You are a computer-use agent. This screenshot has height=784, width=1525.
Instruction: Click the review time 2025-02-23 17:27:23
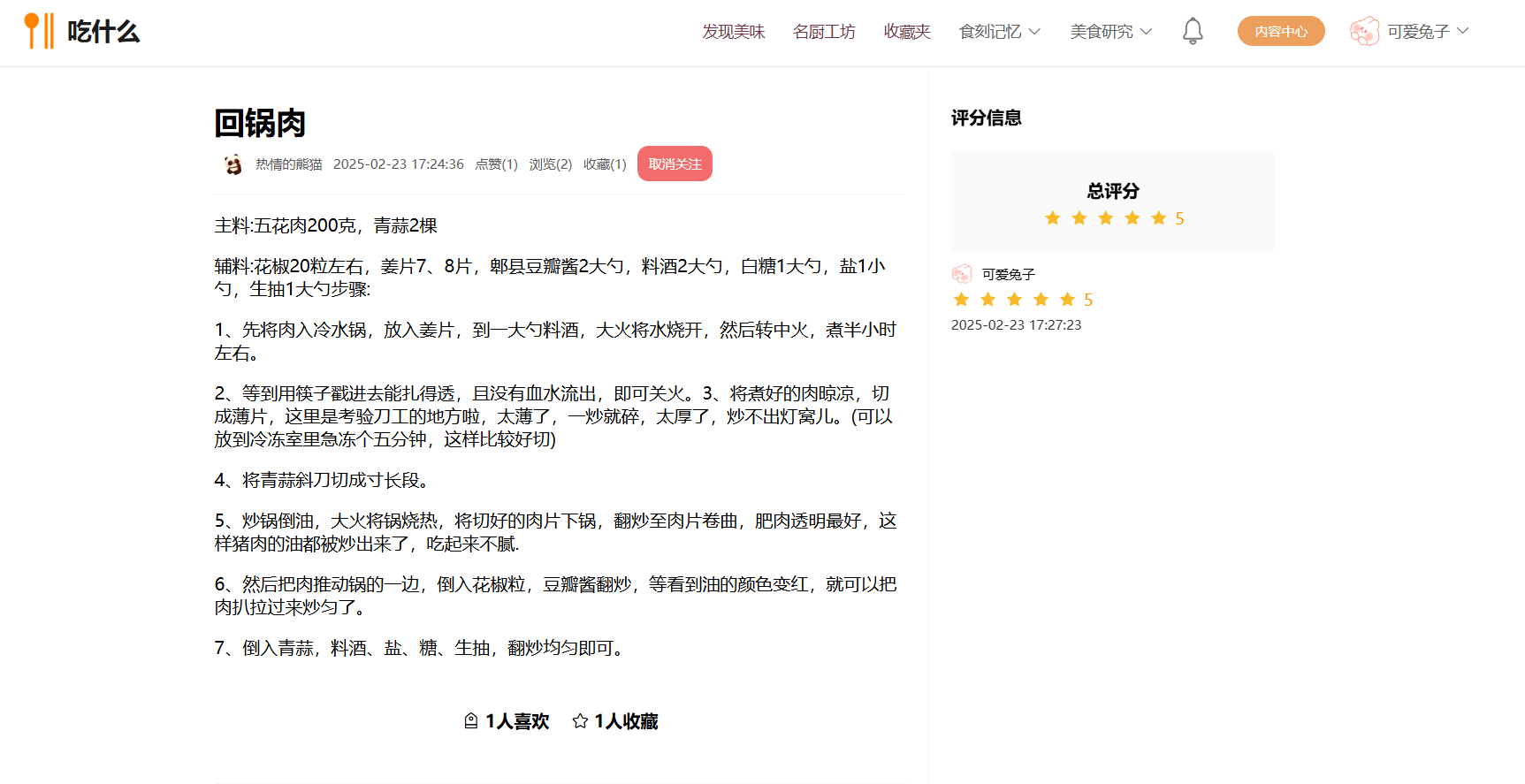click(x=1016, y=325)
